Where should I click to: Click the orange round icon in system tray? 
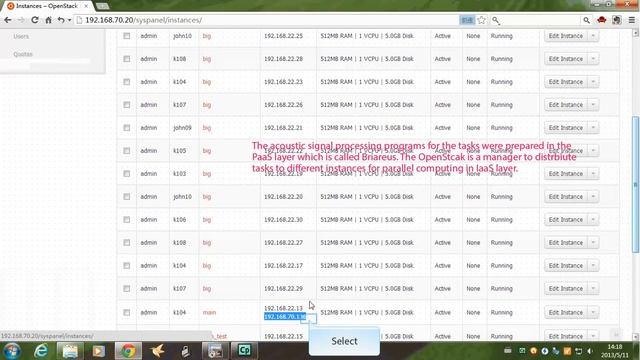[x=533, y=351]
